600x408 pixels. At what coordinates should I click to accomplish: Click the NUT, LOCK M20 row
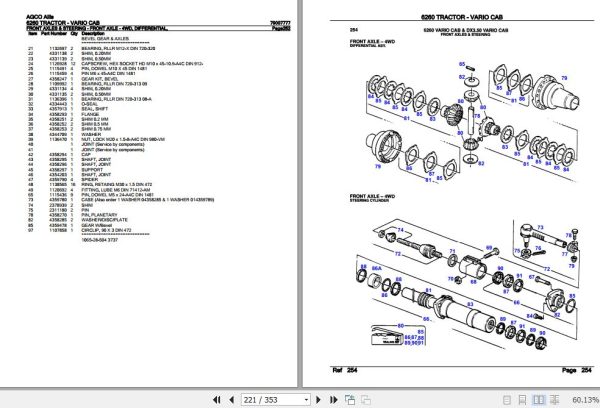(x=96, y=139)
